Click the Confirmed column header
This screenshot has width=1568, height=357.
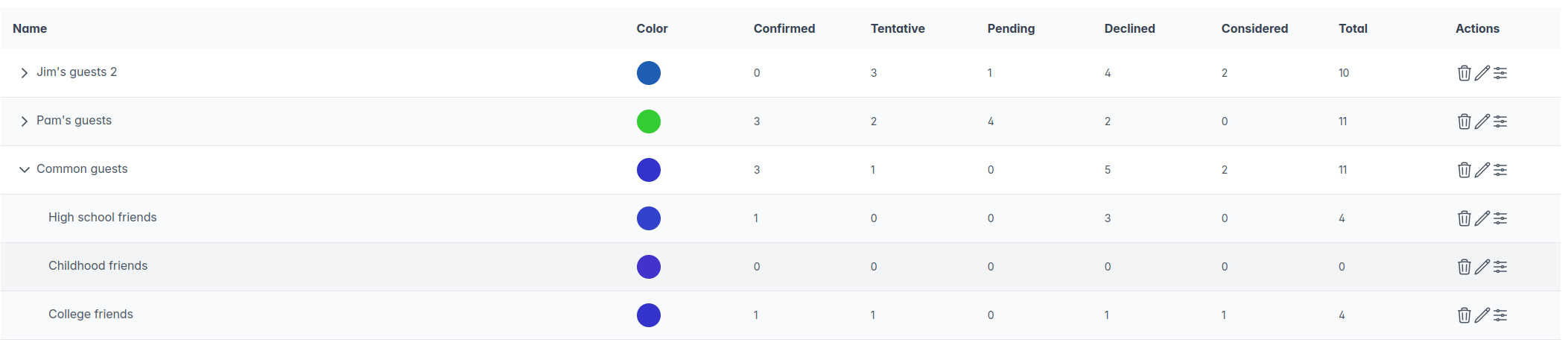point(784,28)
